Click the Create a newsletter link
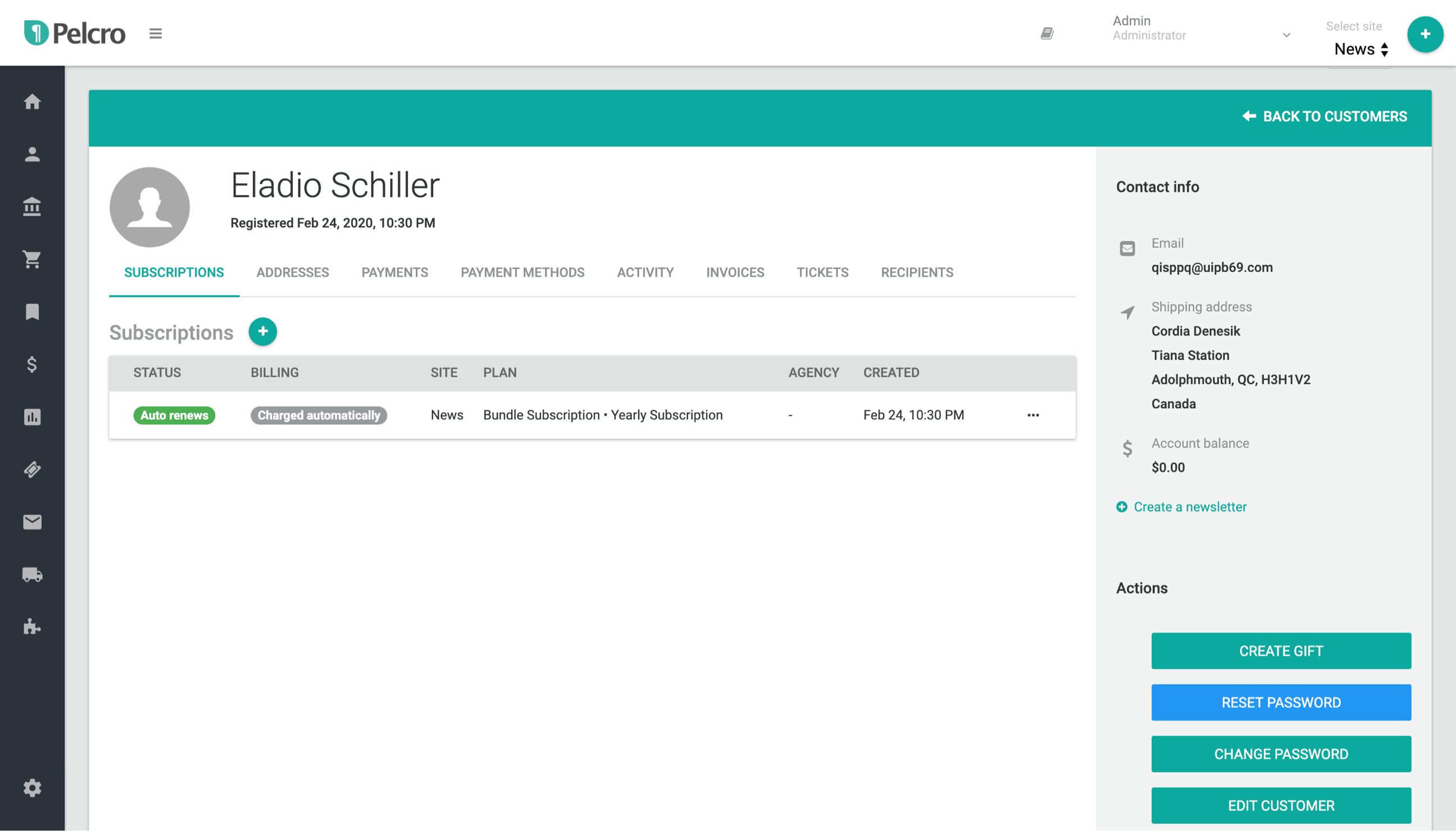The width and height of the screenshot is (1456, 831). (1189, 507)
